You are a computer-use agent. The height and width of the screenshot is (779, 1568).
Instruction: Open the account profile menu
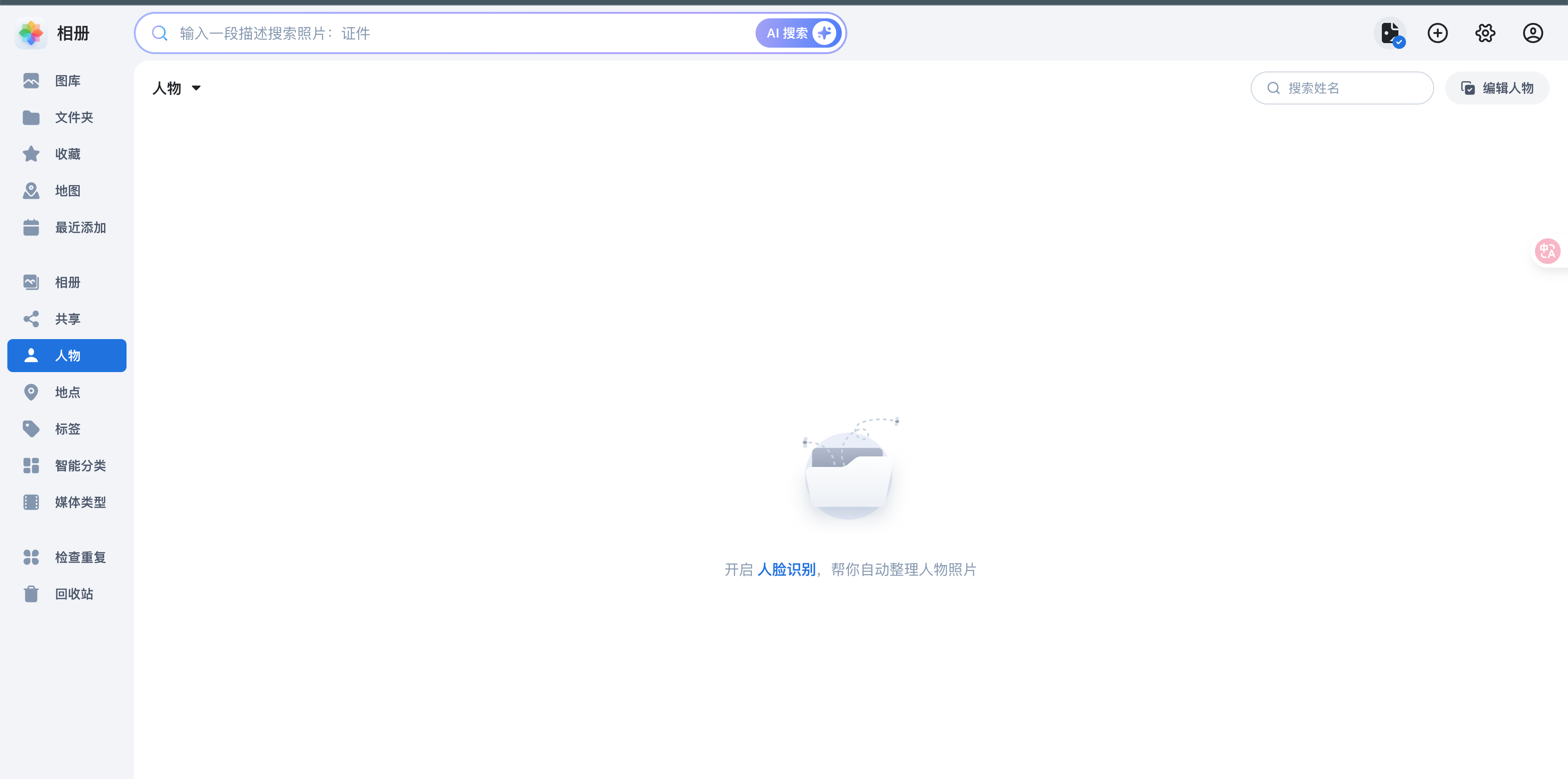[1533, 33]
